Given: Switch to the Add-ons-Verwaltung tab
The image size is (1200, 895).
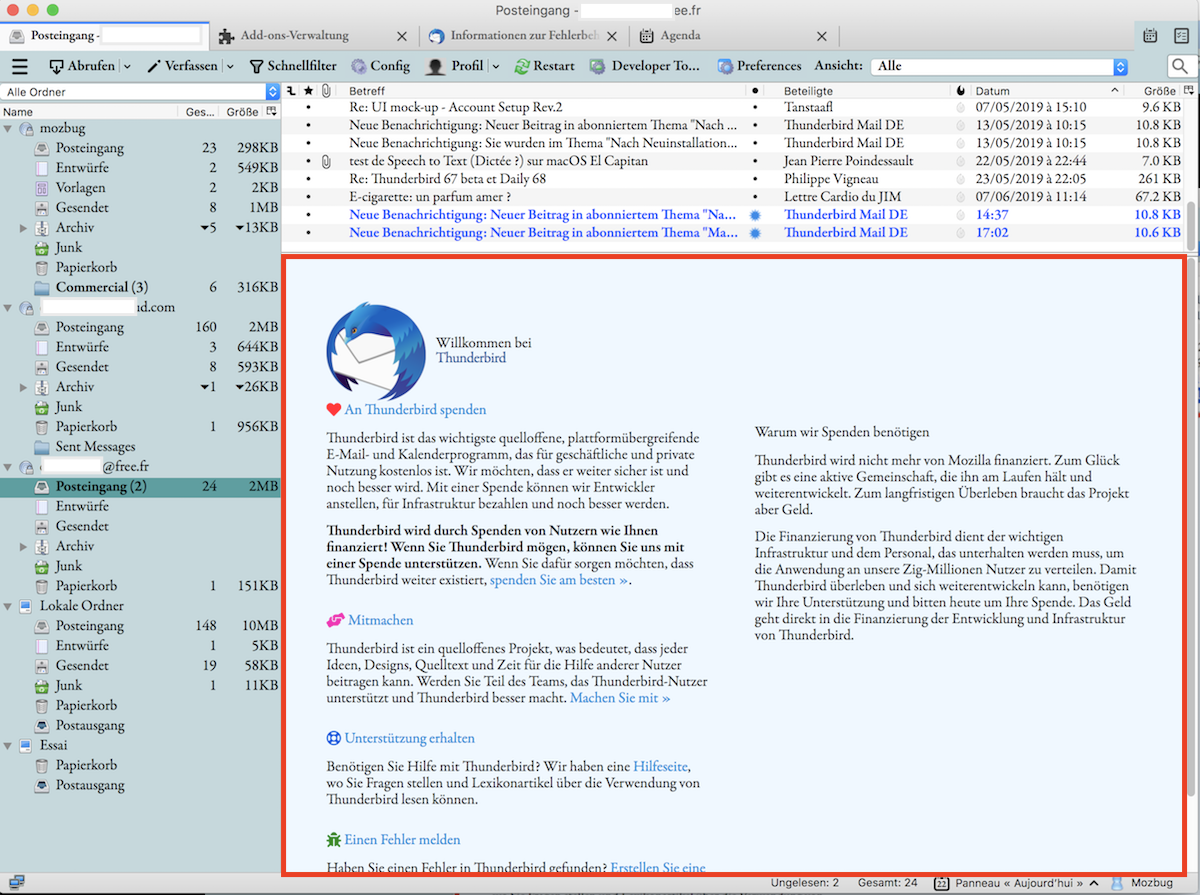Looking at the screenshot, I should tap(294, 36).
